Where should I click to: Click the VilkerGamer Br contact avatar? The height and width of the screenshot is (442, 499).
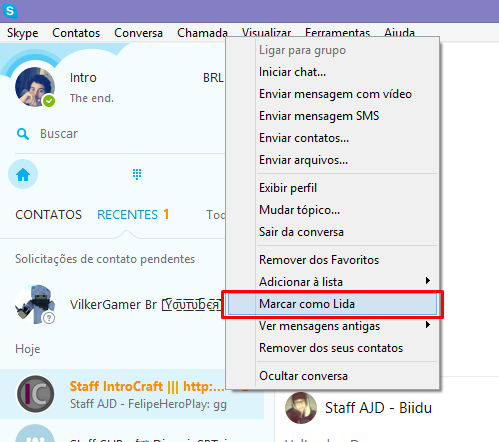coord(35,304)
